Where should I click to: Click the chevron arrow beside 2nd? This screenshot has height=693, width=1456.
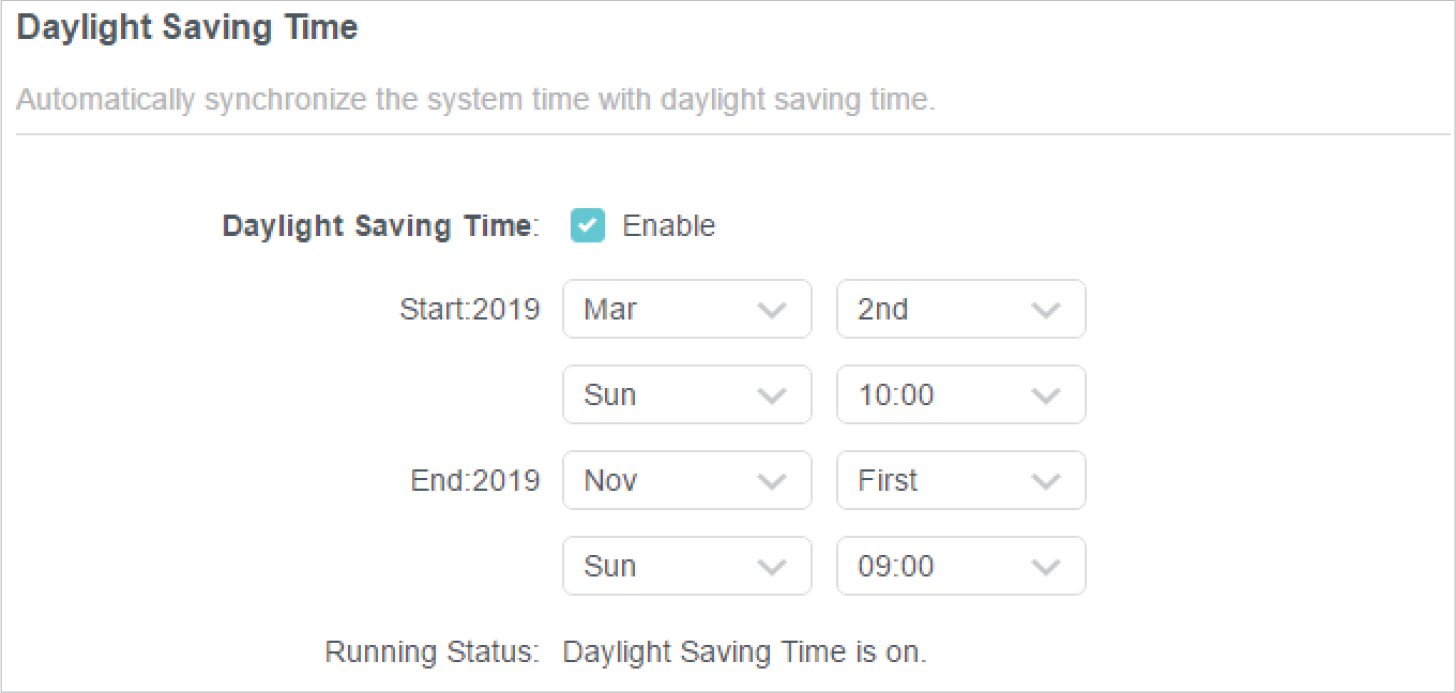click(x=1045, y=310)
